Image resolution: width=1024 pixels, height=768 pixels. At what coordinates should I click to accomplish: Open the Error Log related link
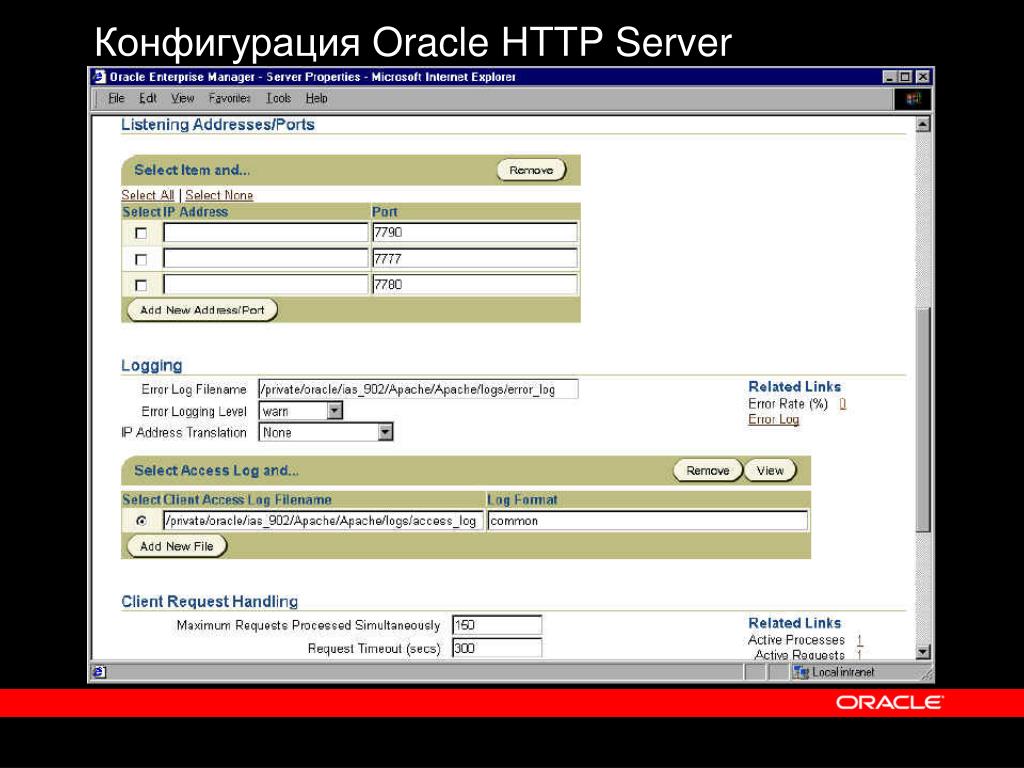pyautogui.click(x=773, y=419)
